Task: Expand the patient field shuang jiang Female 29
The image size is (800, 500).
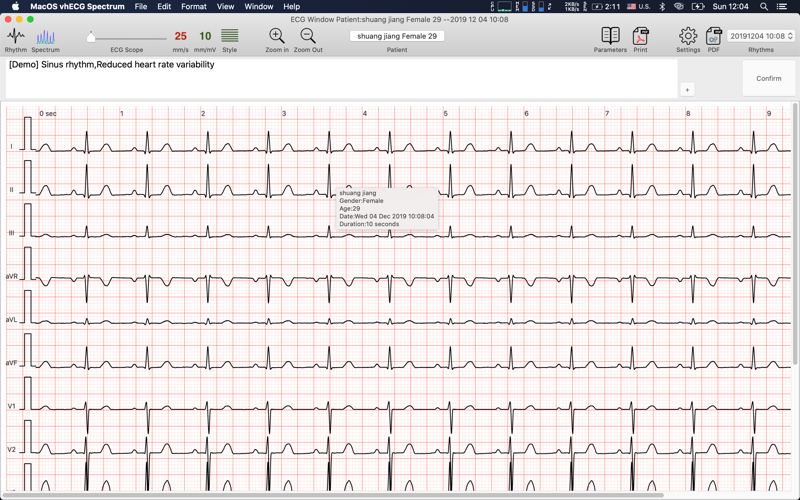Action: click(x=397, y=36)
